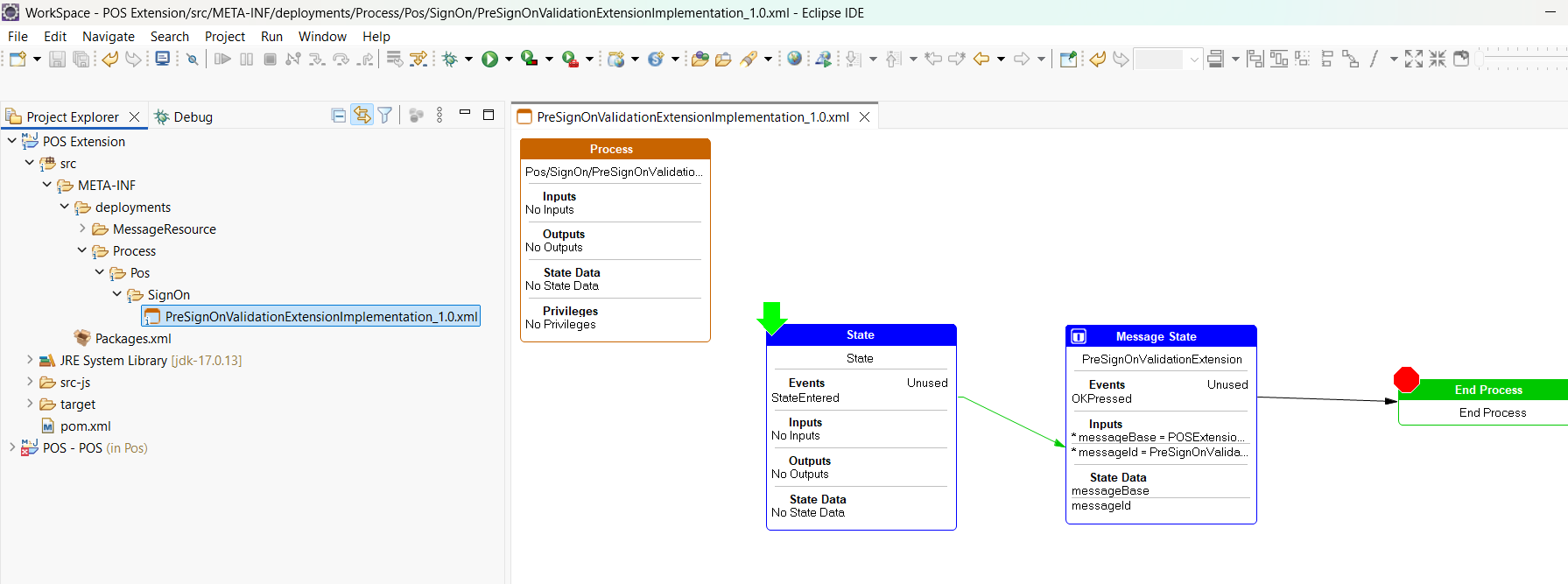
Task: Expand the MessageResource folder
Action: [82, 228]
